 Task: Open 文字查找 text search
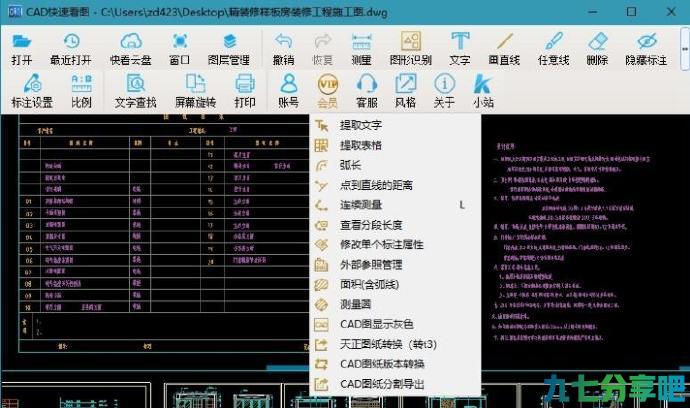pyautogui.click(x=136, y=91)
